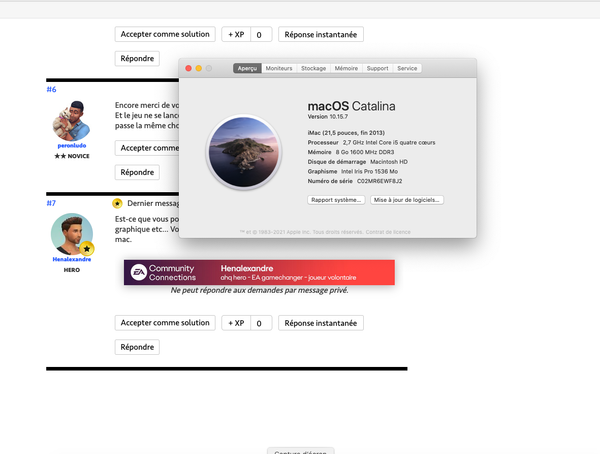Click the Contrat de licence link
This screenshot has width=600, height=454.
(388, 232)
